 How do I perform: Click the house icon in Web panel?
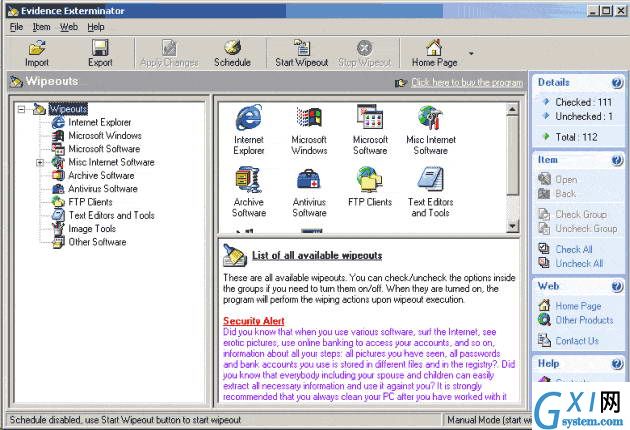544,305
